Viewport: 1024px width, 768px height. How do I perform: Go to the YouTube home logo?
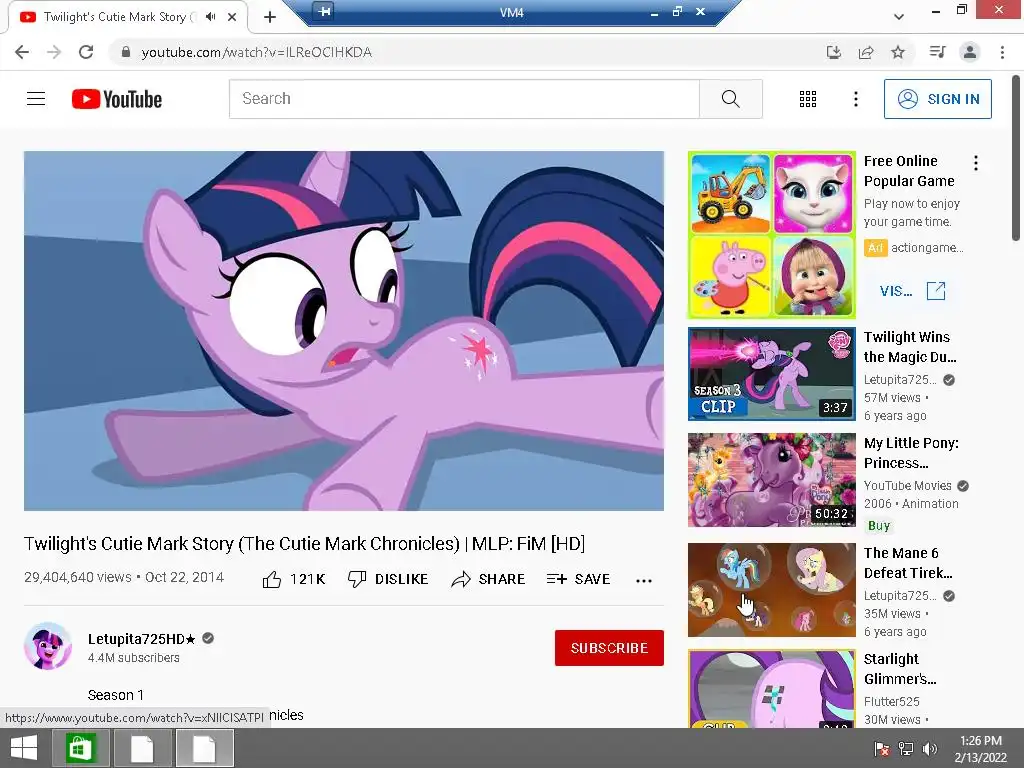tap(117, 99)
